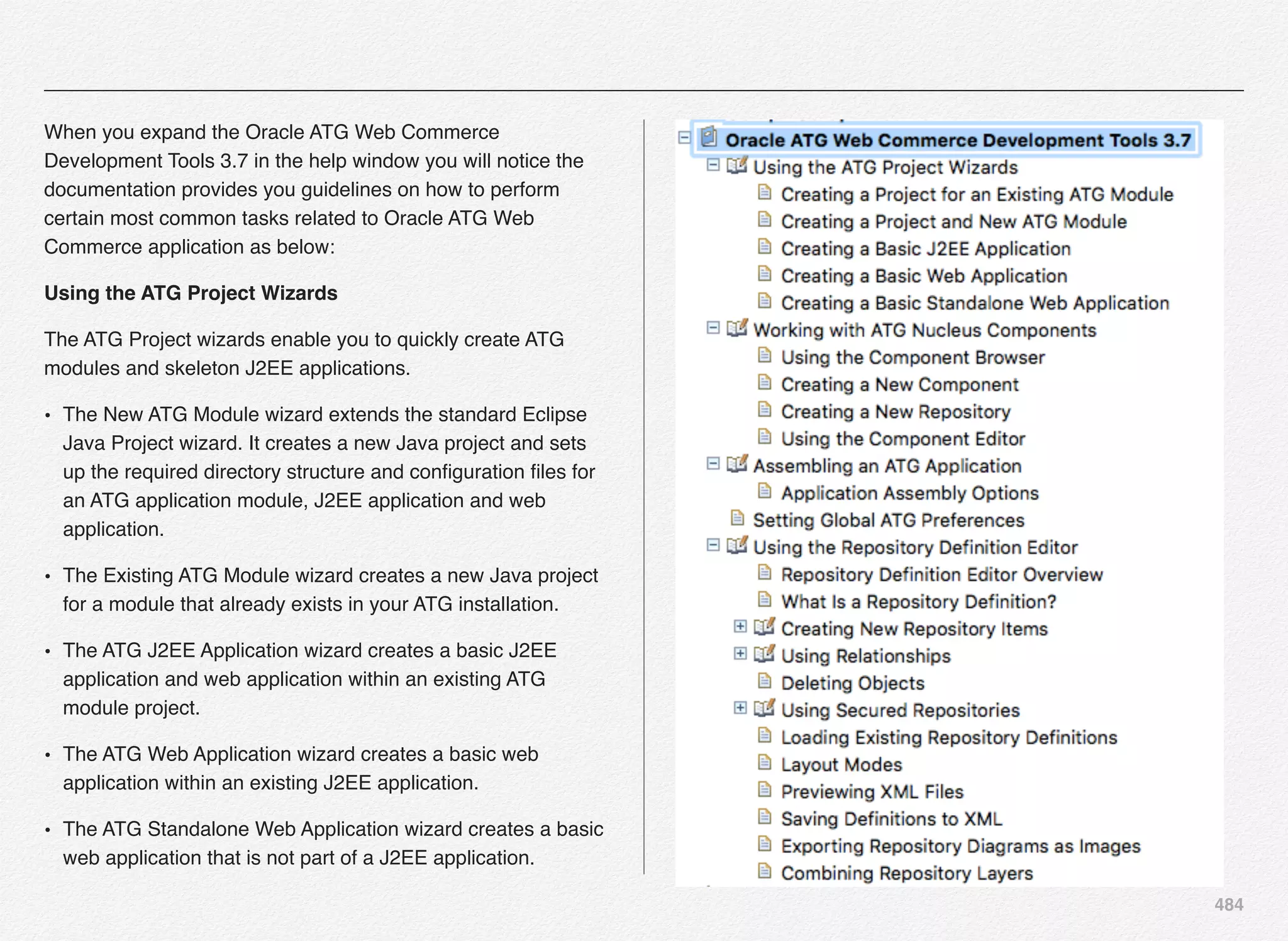This screenshot has height=941, width=1288.
Task: Open Creating a Basic Standalone Web Application topic
Action: (975, 303)
